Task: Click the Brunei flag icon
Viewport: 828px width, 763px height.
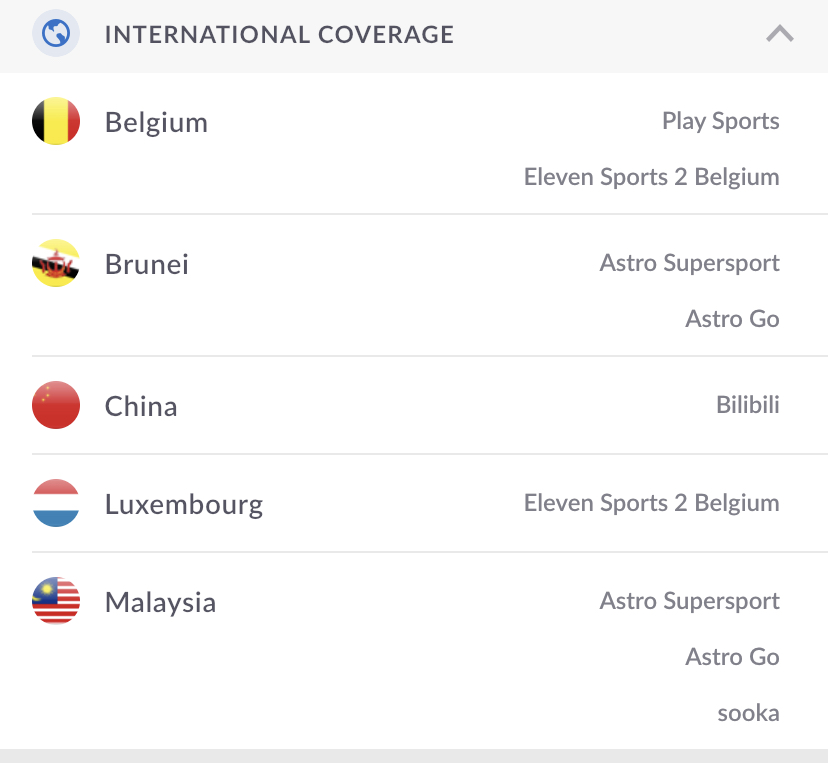Action: click(56, 264)
